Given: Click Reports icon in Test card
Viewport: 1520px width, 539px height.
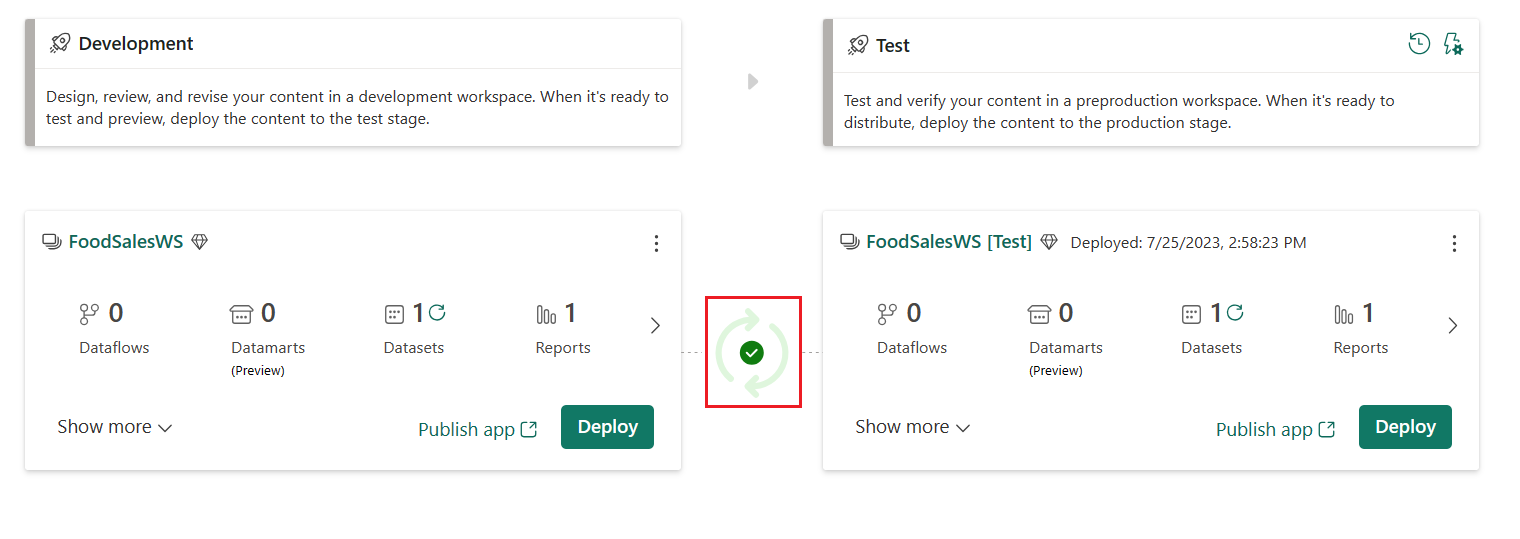Looking at the screenshot, I should [x=1344, y=315].
